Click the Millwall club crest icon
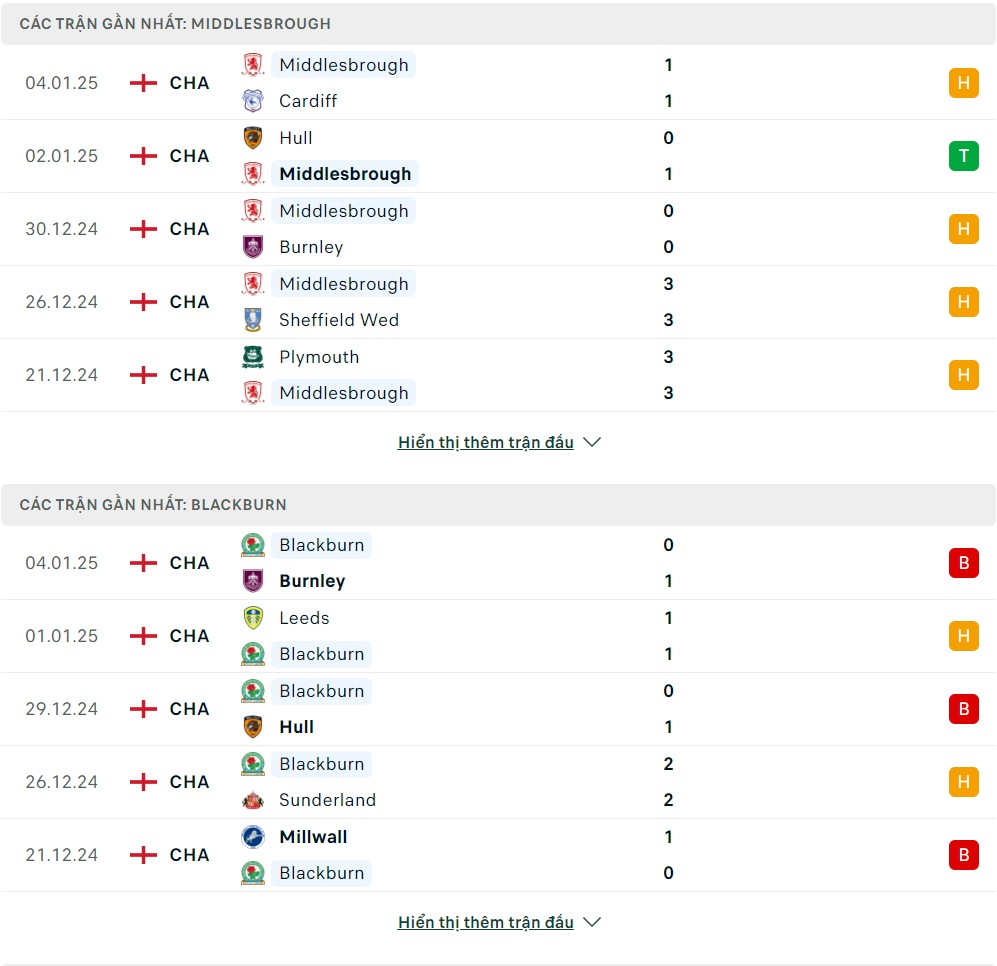The height and width of the screenshot is (966, 997). 253,836
